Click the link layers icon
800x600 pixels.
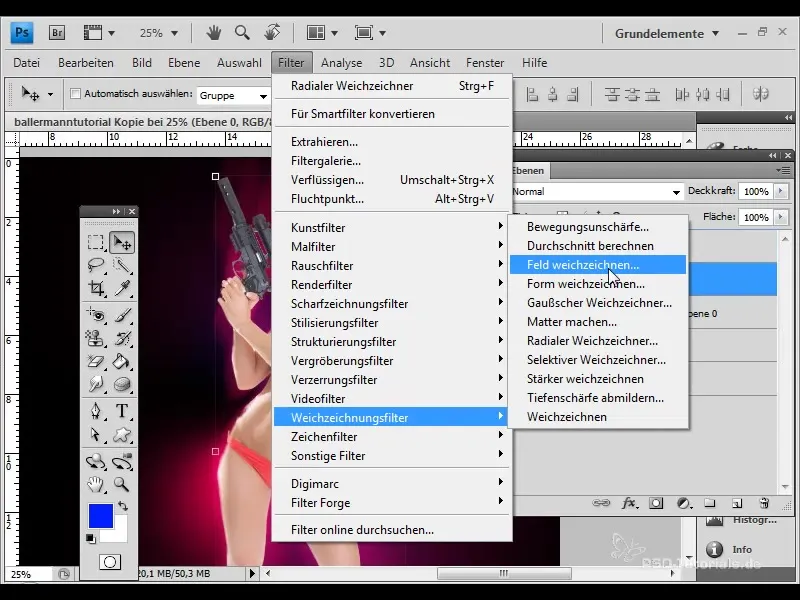click(601, 503)
